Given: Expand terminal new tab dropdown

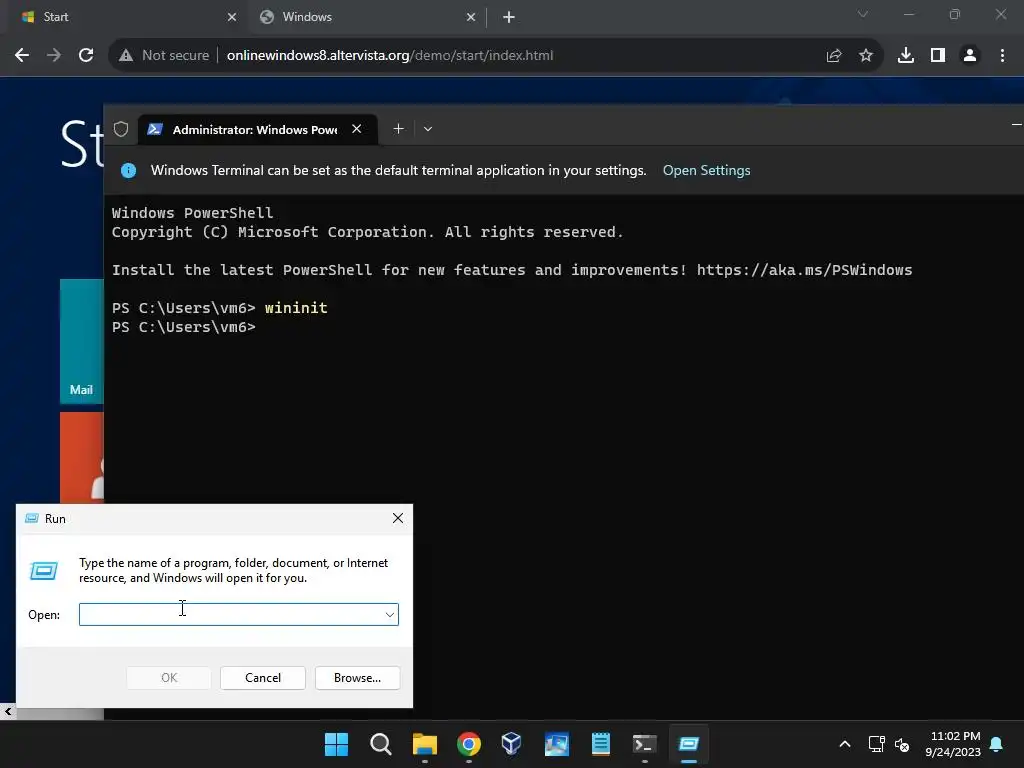Looking at the screenshot, I should point(428,129).
